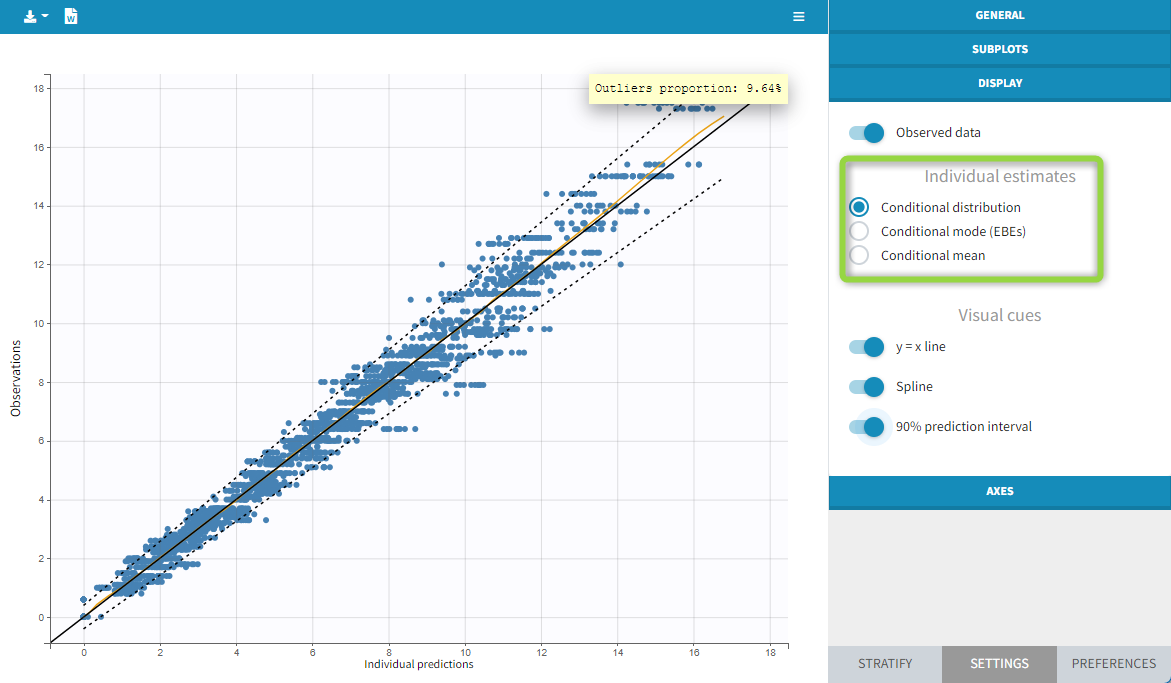Click the Outliers proportion tooltip box

[x=687, y=89]
